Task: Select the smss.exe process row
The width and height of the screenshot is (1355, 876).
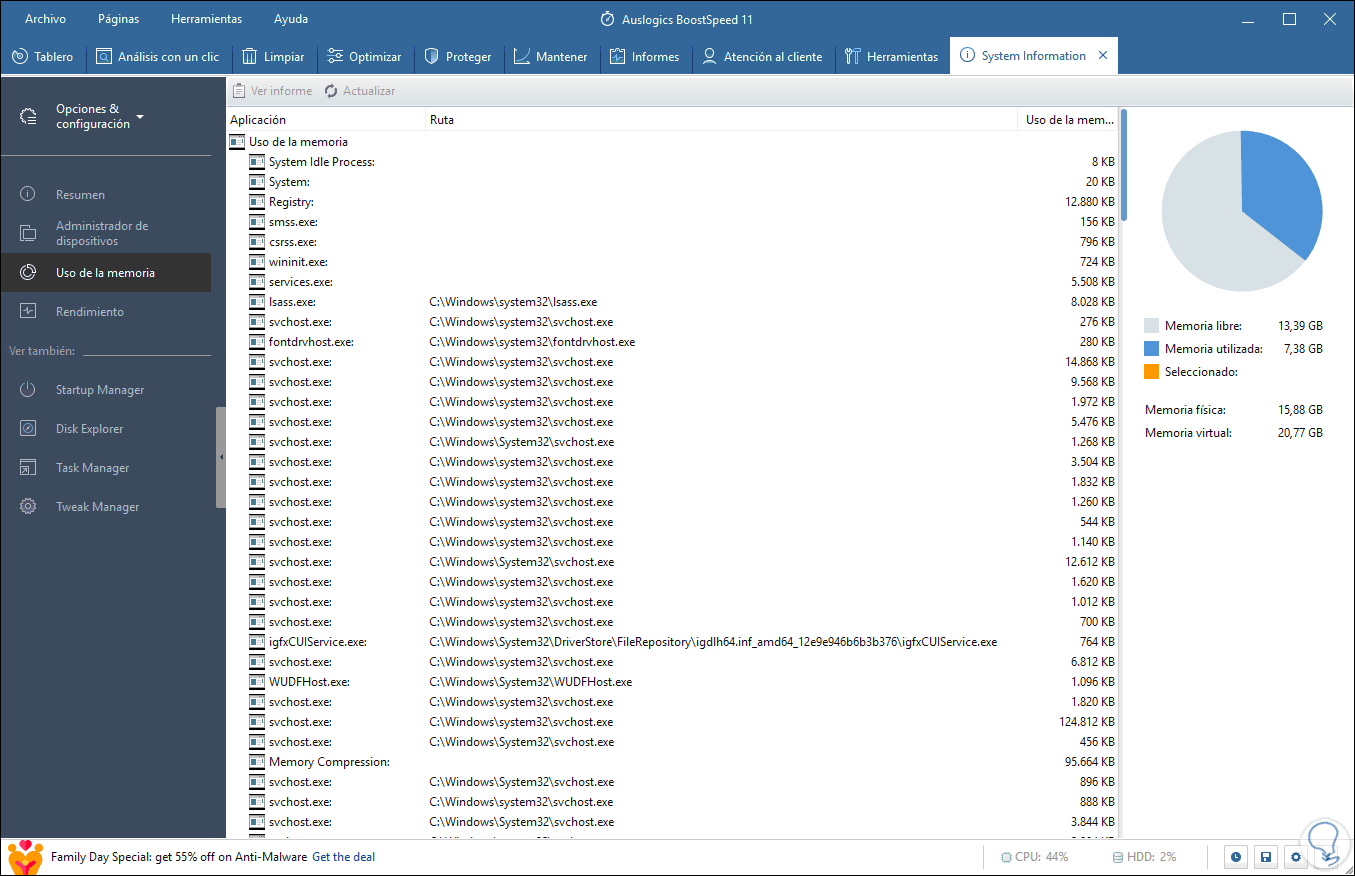Action: [x=672, y=222]
